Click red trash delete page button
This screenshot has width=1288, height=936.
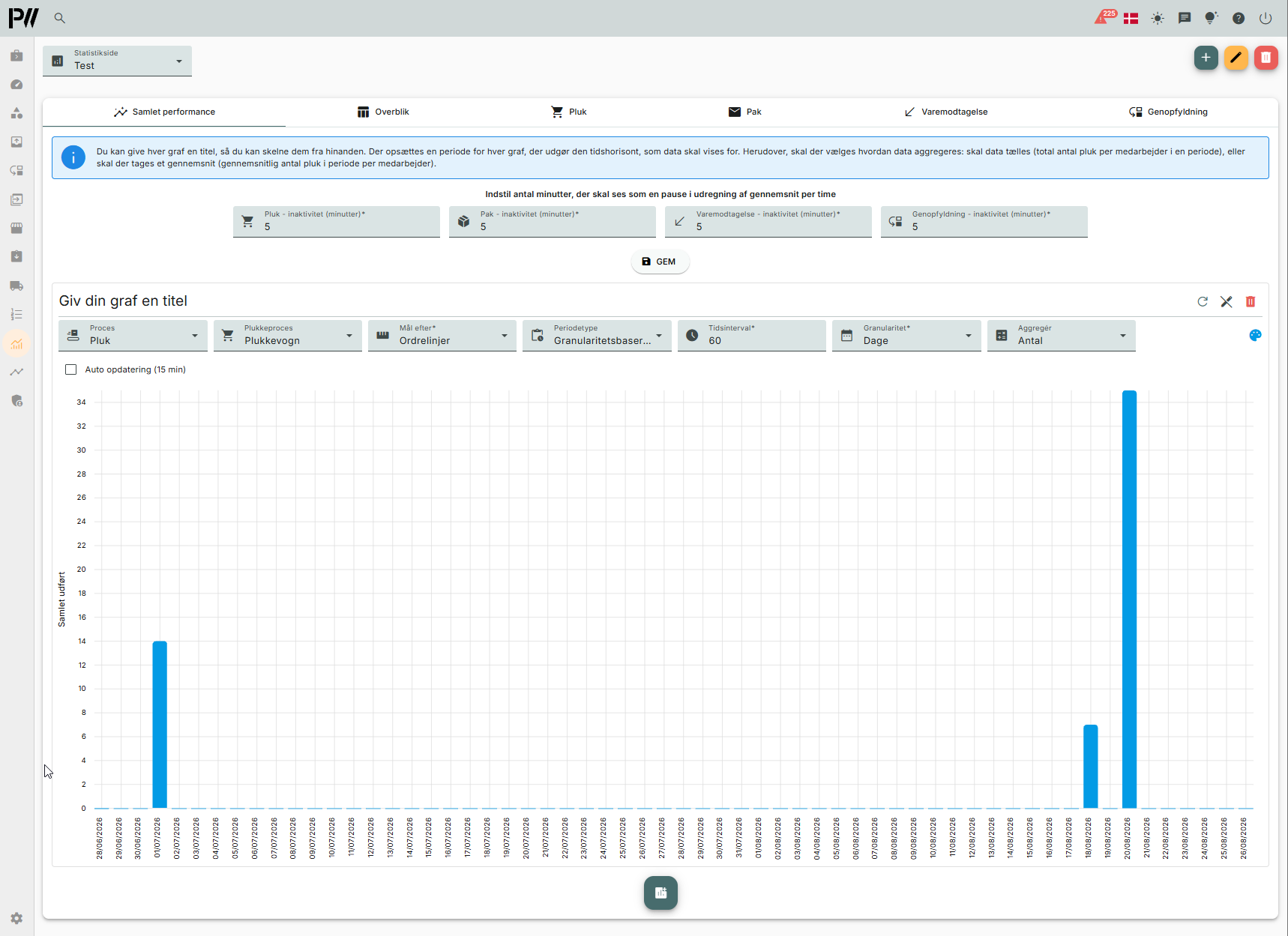[1266, 58]
